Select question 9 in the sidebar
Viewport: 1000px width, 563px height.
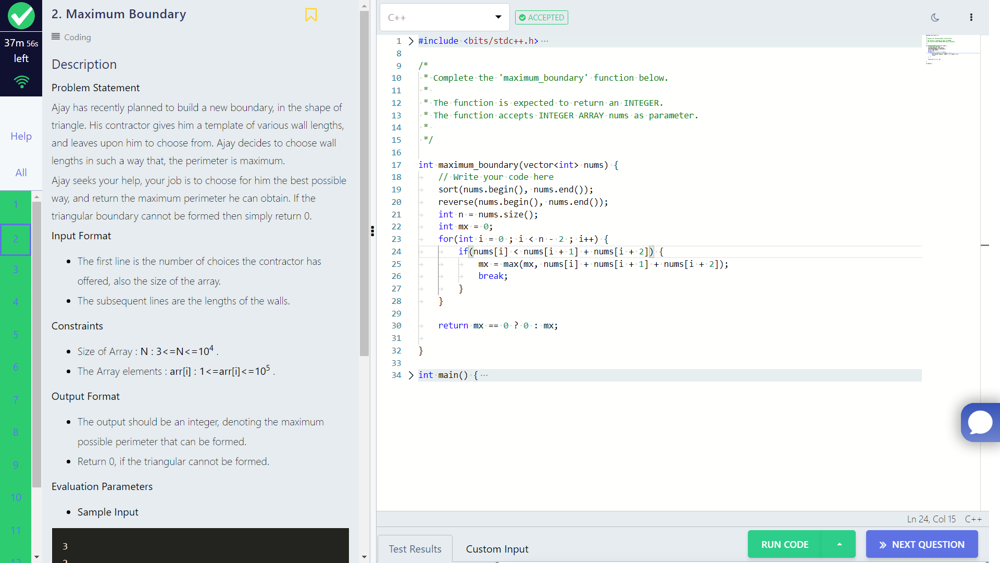(x=15, y=465)
